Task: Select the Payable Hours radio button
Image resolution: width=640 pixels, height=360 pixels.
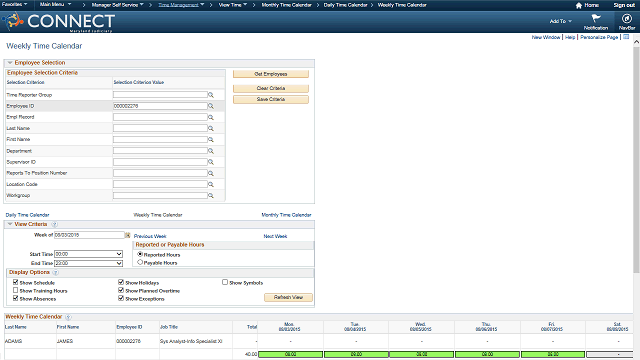Action: pos(140,262)
